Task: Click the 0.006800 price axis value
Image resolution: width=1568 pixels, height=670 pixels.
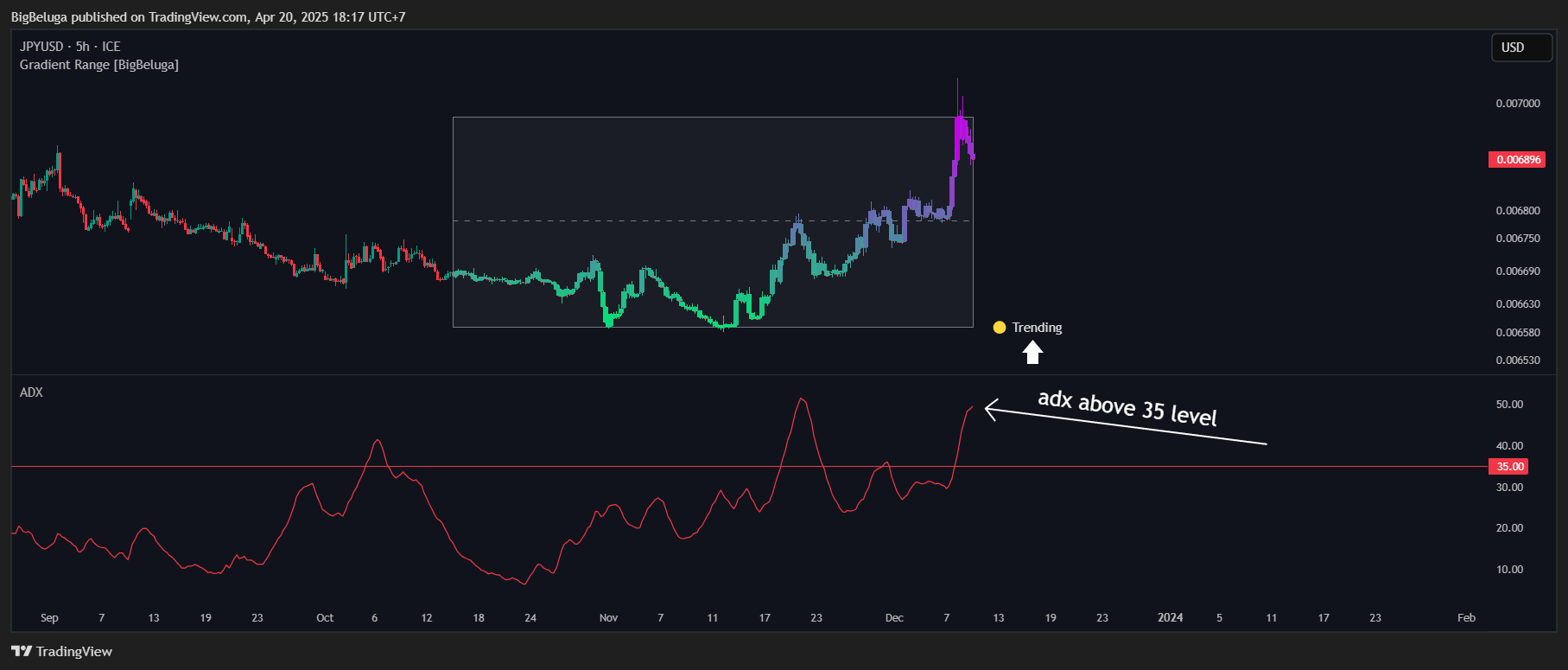Action: tap(1518, 211)
